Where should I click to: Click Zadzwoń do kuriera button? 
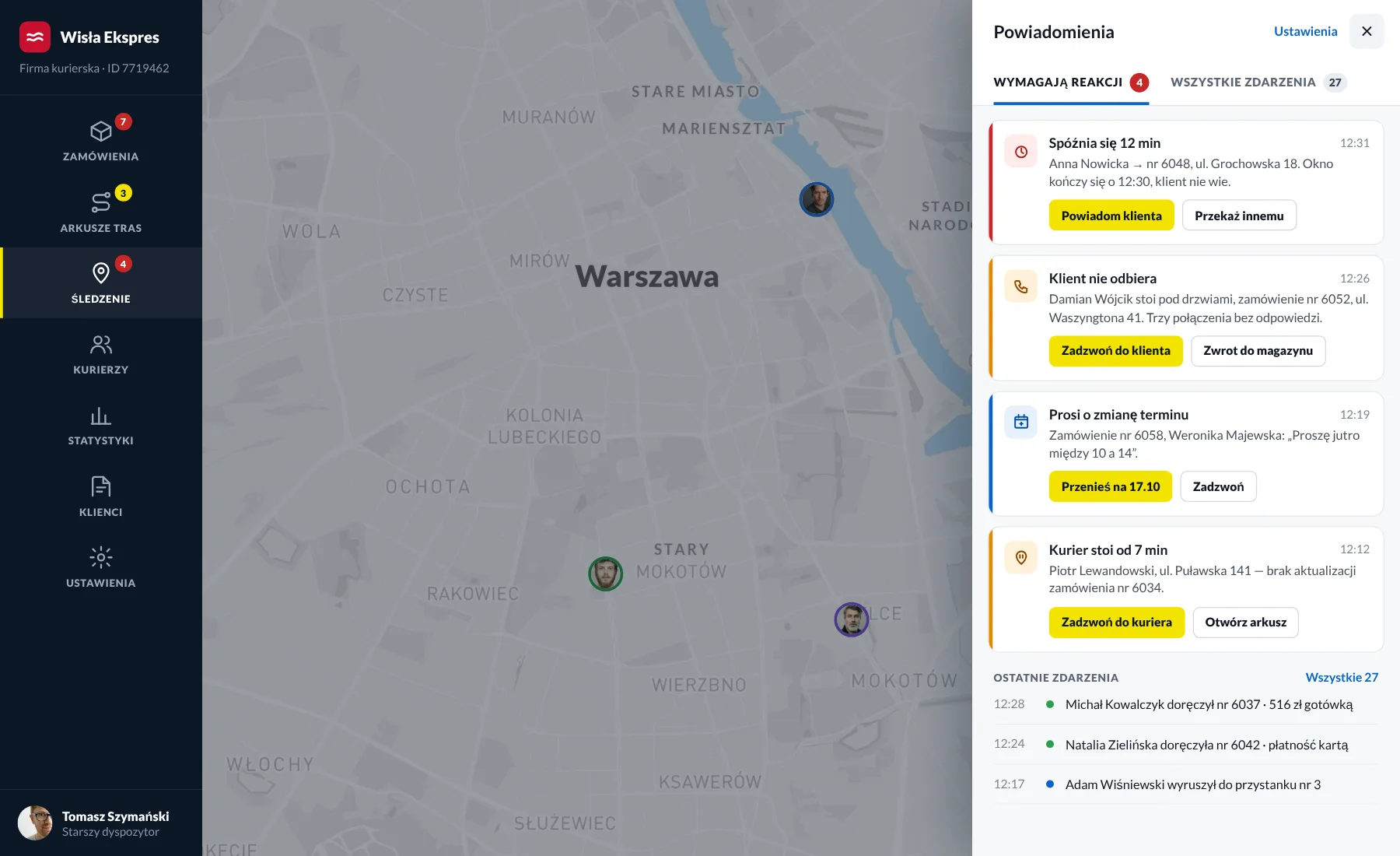click(x=1116, y=623)
